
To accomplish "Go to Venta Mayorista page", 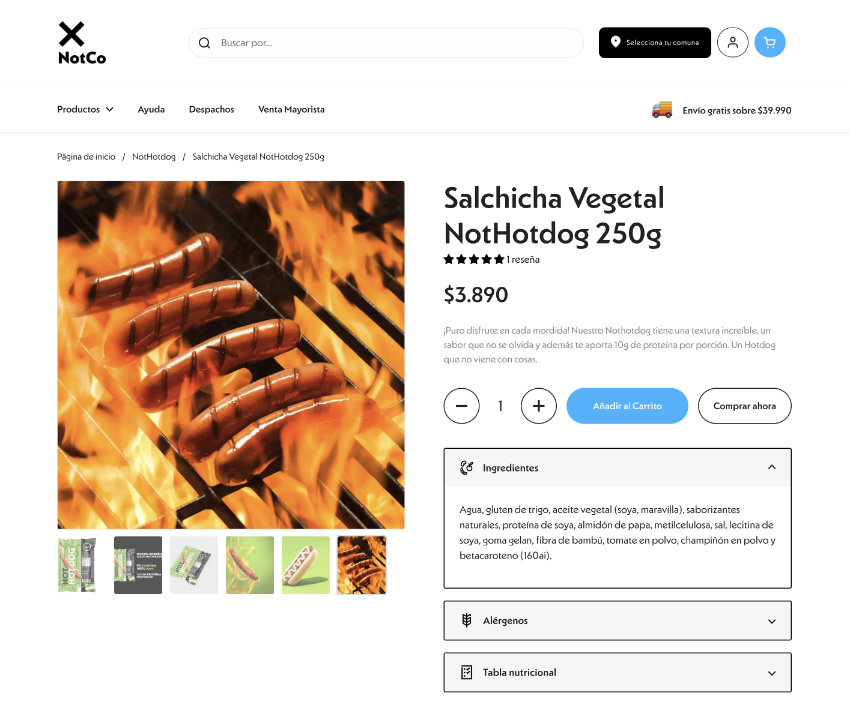I will 291,109.
